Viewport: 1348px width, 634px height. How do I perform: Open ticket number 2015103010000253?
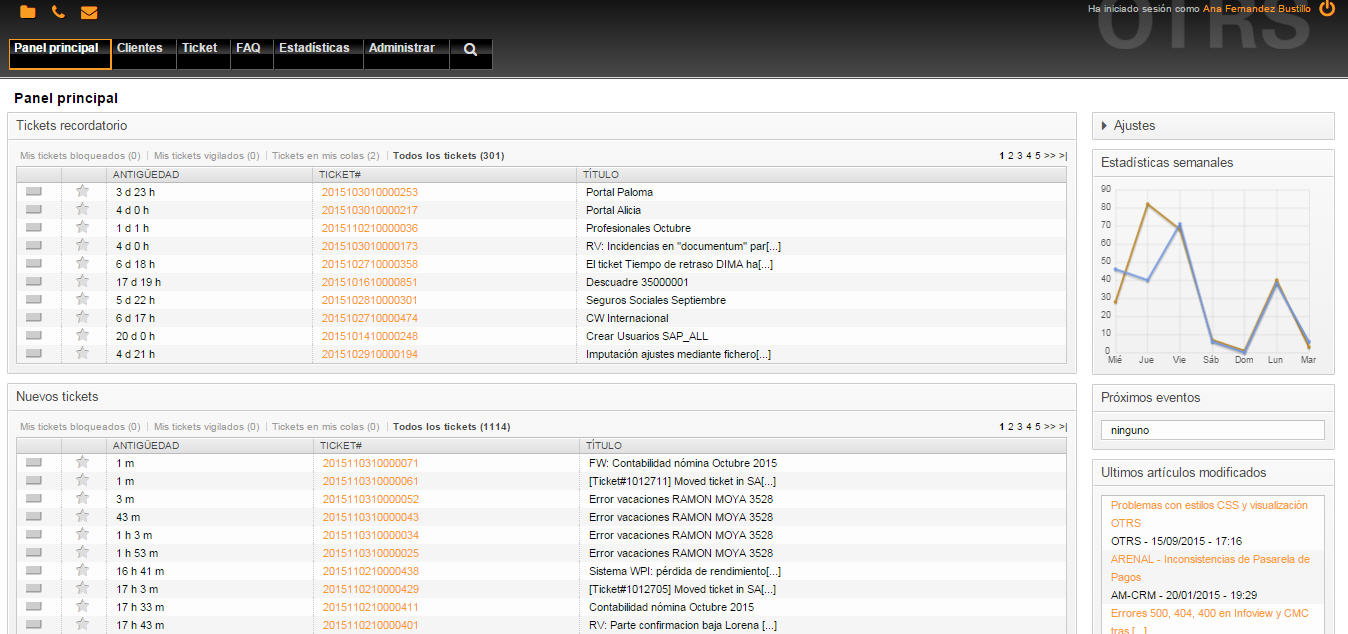pyautogui.click(x=369, y=192)
